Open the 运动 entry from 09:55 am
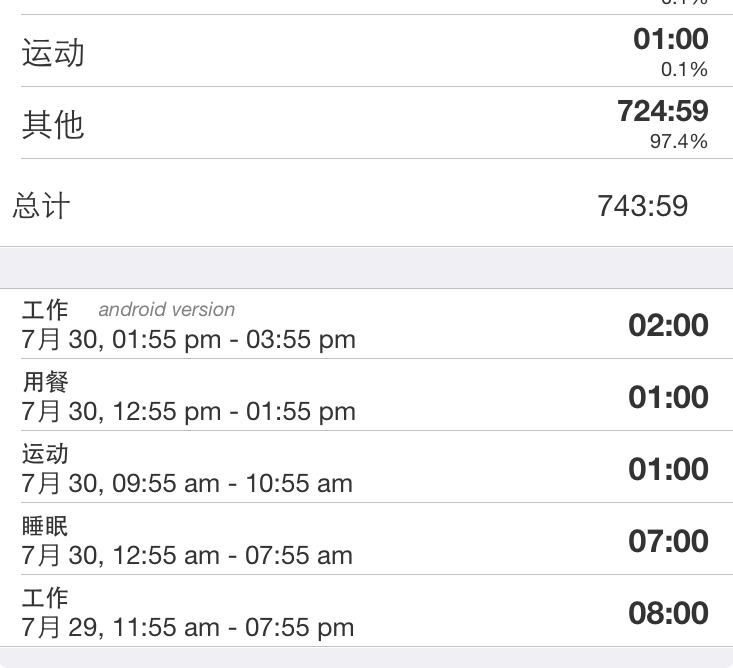 [366, 467]
